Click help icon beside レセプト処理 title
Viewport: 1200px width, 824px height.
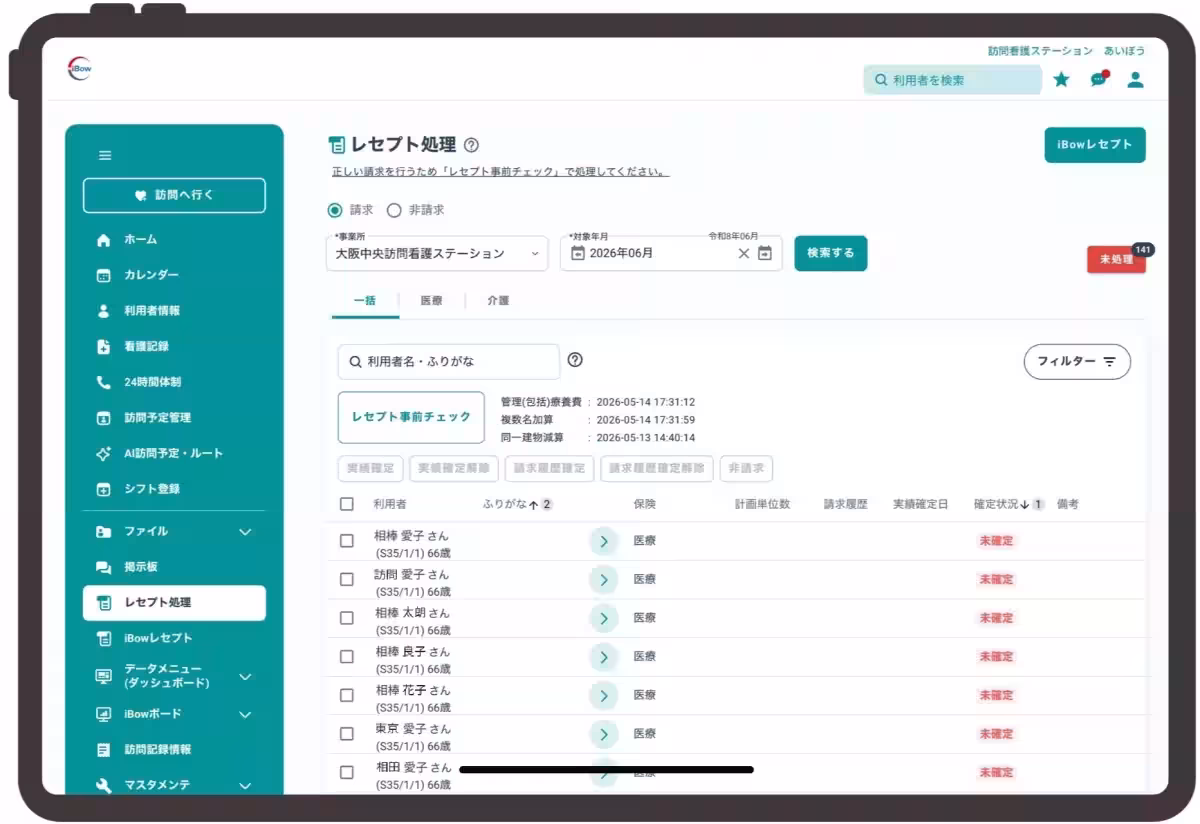click(472, 145)
